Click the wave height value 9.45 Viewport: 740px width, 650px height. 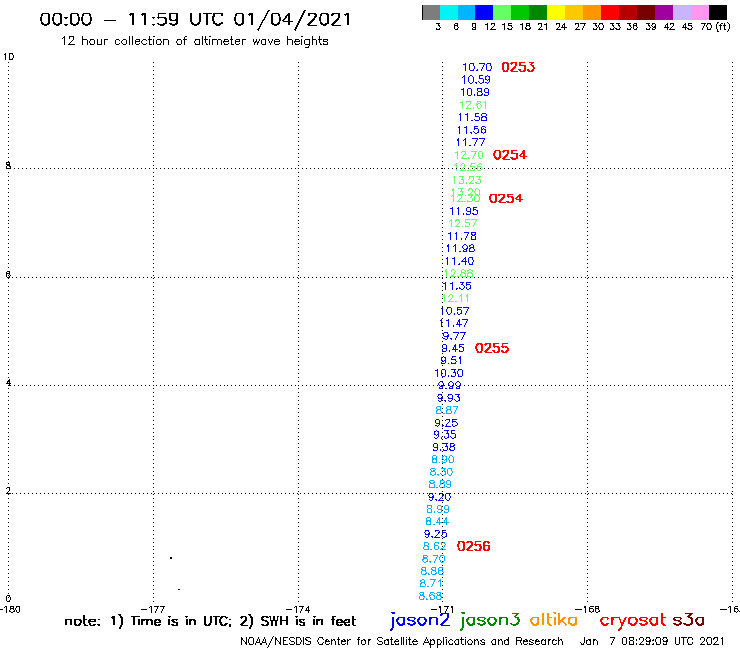pyautogui.click(x=453, y=348)
